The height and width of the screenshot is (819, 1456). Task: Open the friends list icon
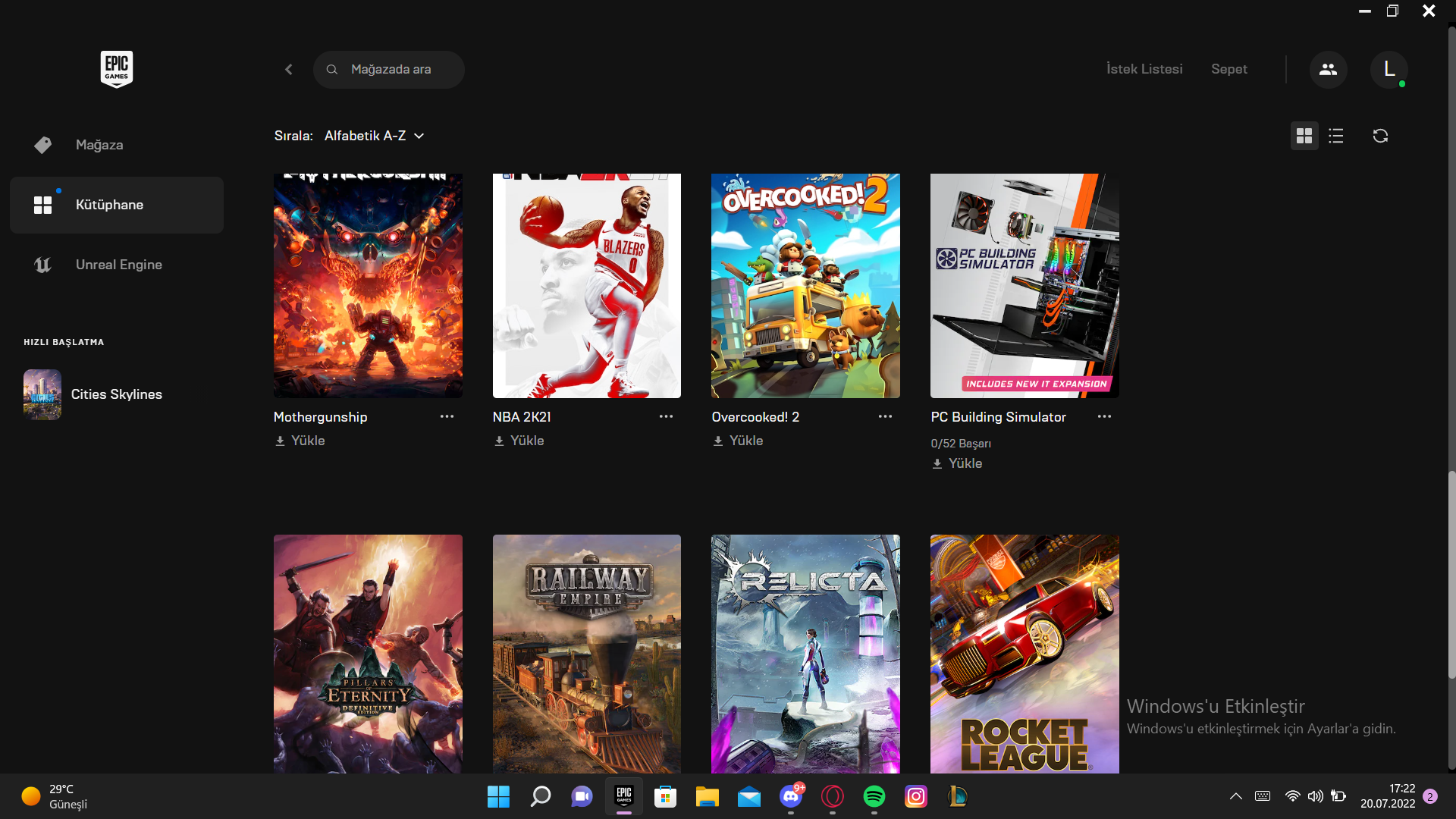coord(1328,69)
